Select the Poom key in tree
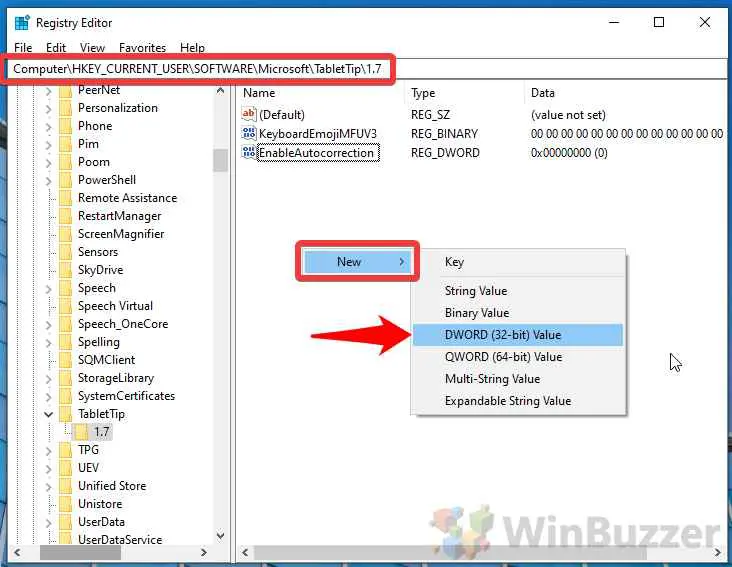The width and height of the screenshot is (732, 567). tap(94, 162)
